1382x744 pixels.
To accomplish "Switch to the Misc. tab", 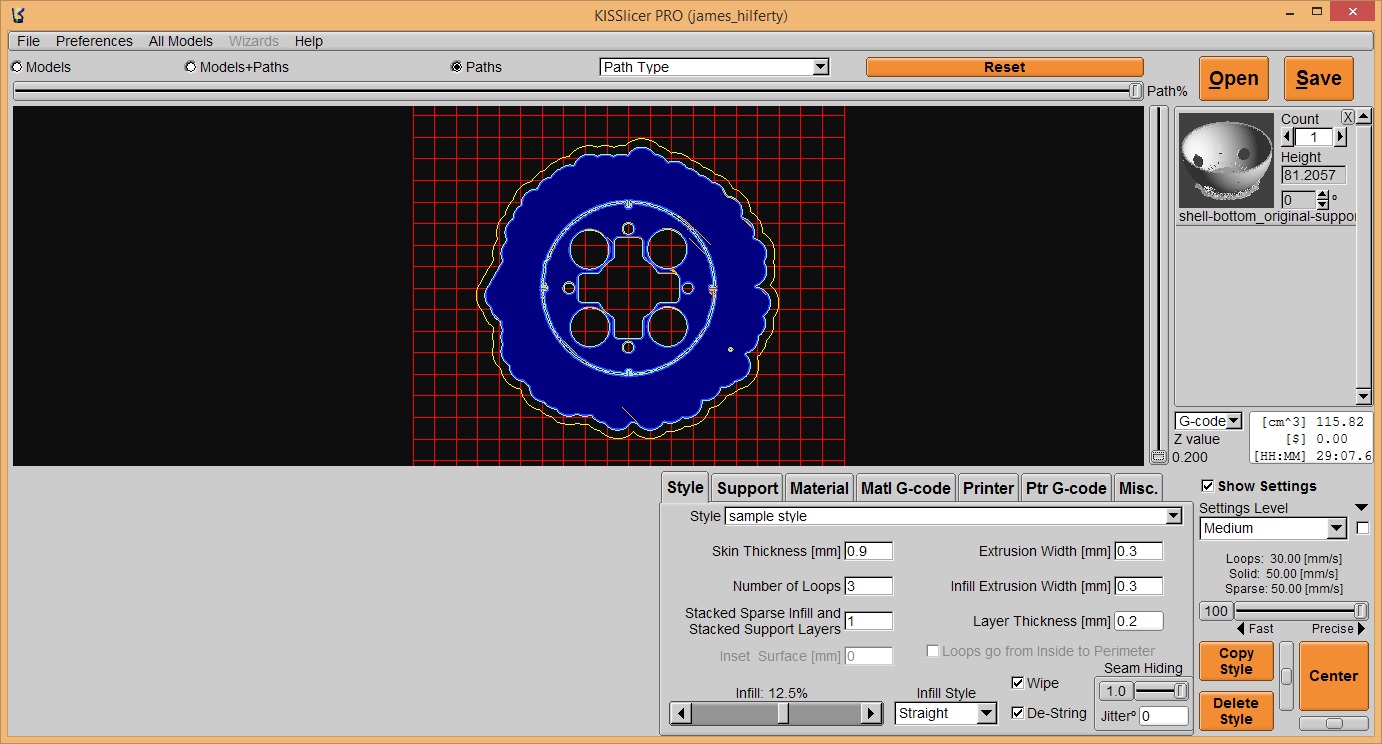I will click(x=1138, y=488).
